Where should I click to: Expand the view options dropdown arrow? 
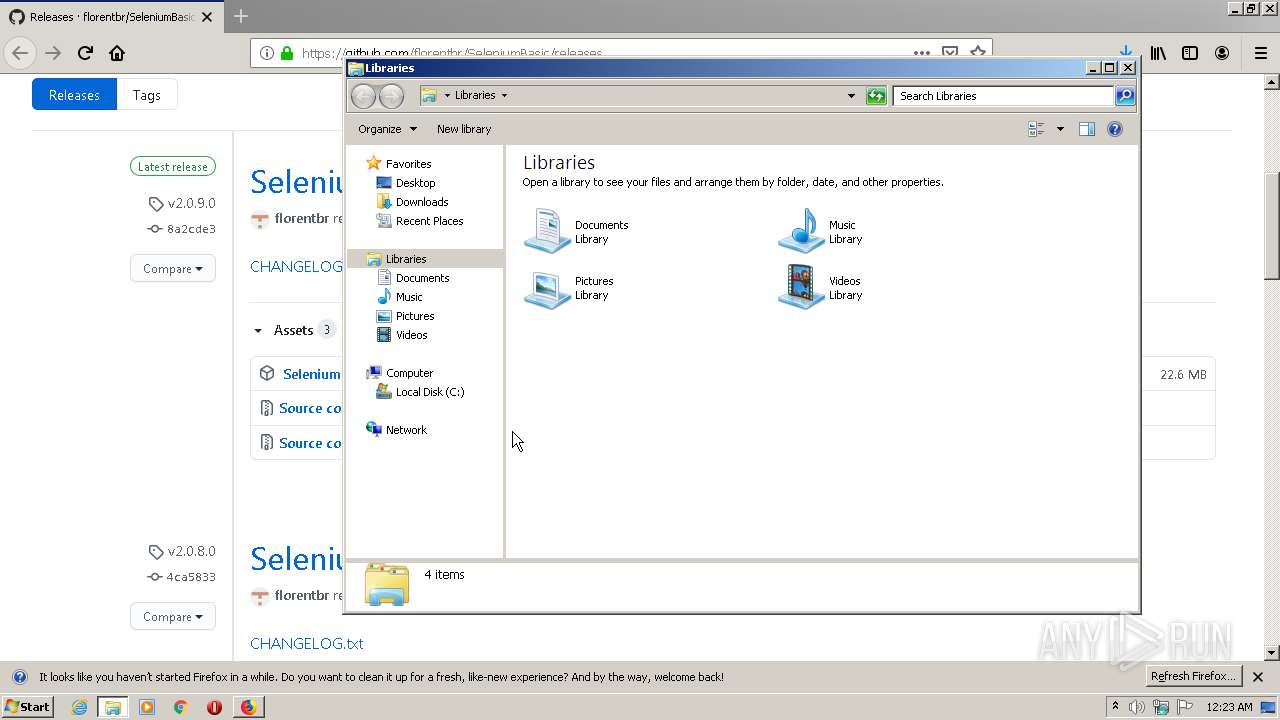[x=1060, y=129]
